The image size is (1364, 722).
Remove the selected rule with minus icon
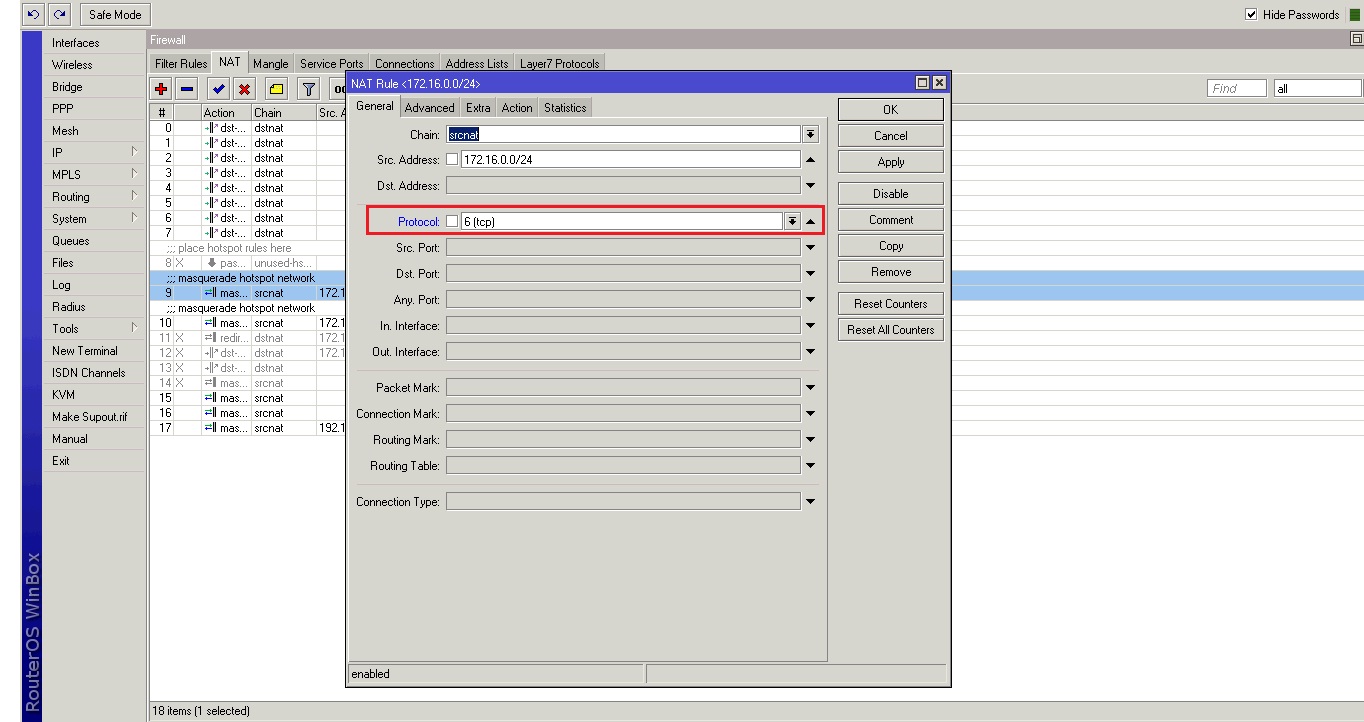[x=187, y=89]
